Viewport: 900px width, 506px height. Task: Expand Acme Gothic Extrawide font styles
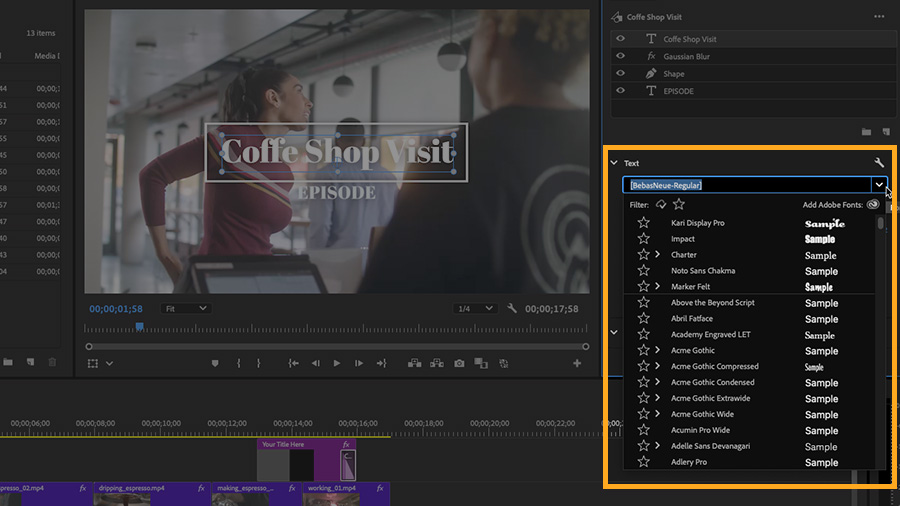tap(657, 398)
